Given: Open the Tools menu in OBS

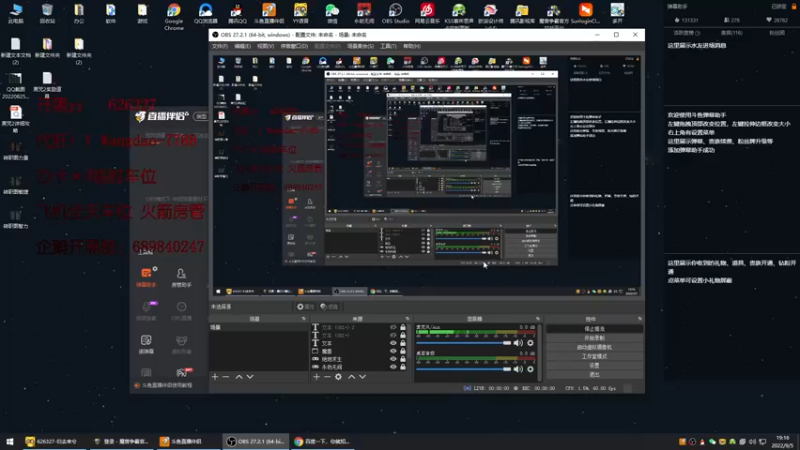Looking at the screenshot, I should [x=388, y=46].
